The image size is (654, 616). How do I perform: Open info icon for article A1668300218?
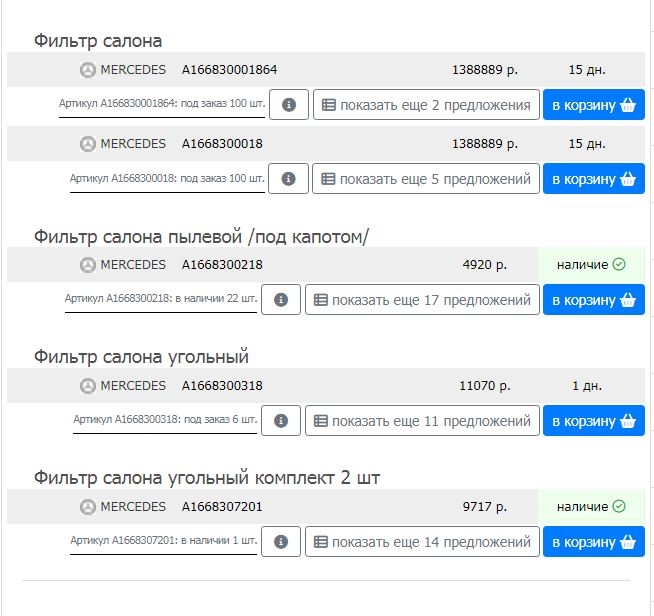[x=281, y=299]
